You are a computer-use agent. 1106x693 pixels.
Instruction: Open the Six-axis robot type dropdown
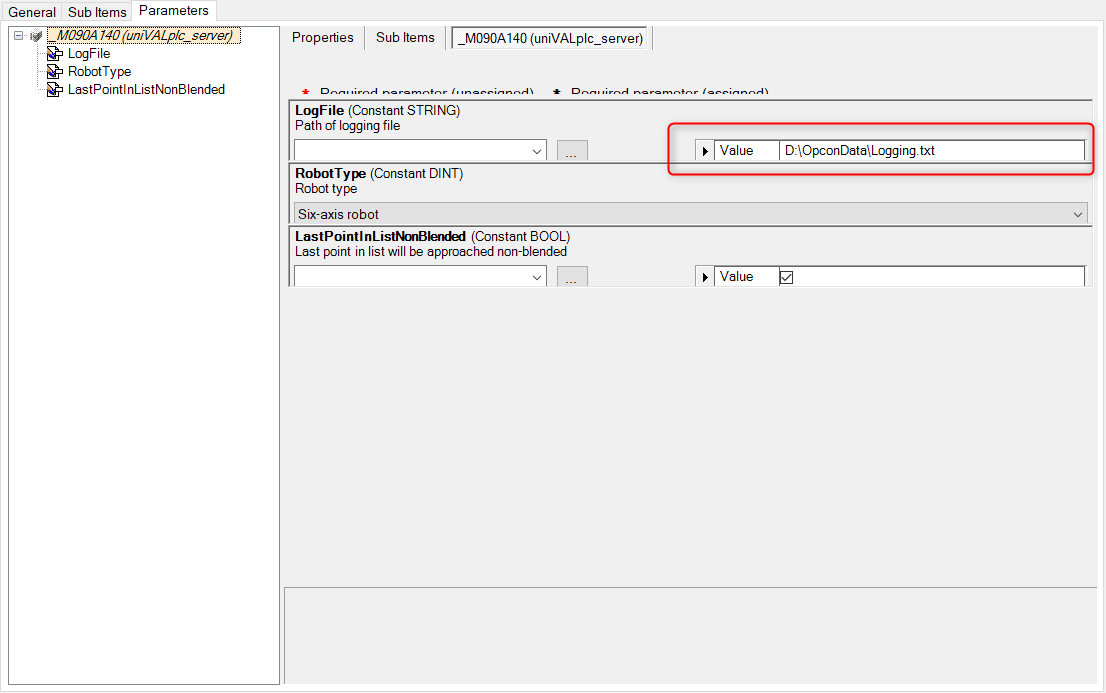click(1078, 214)
